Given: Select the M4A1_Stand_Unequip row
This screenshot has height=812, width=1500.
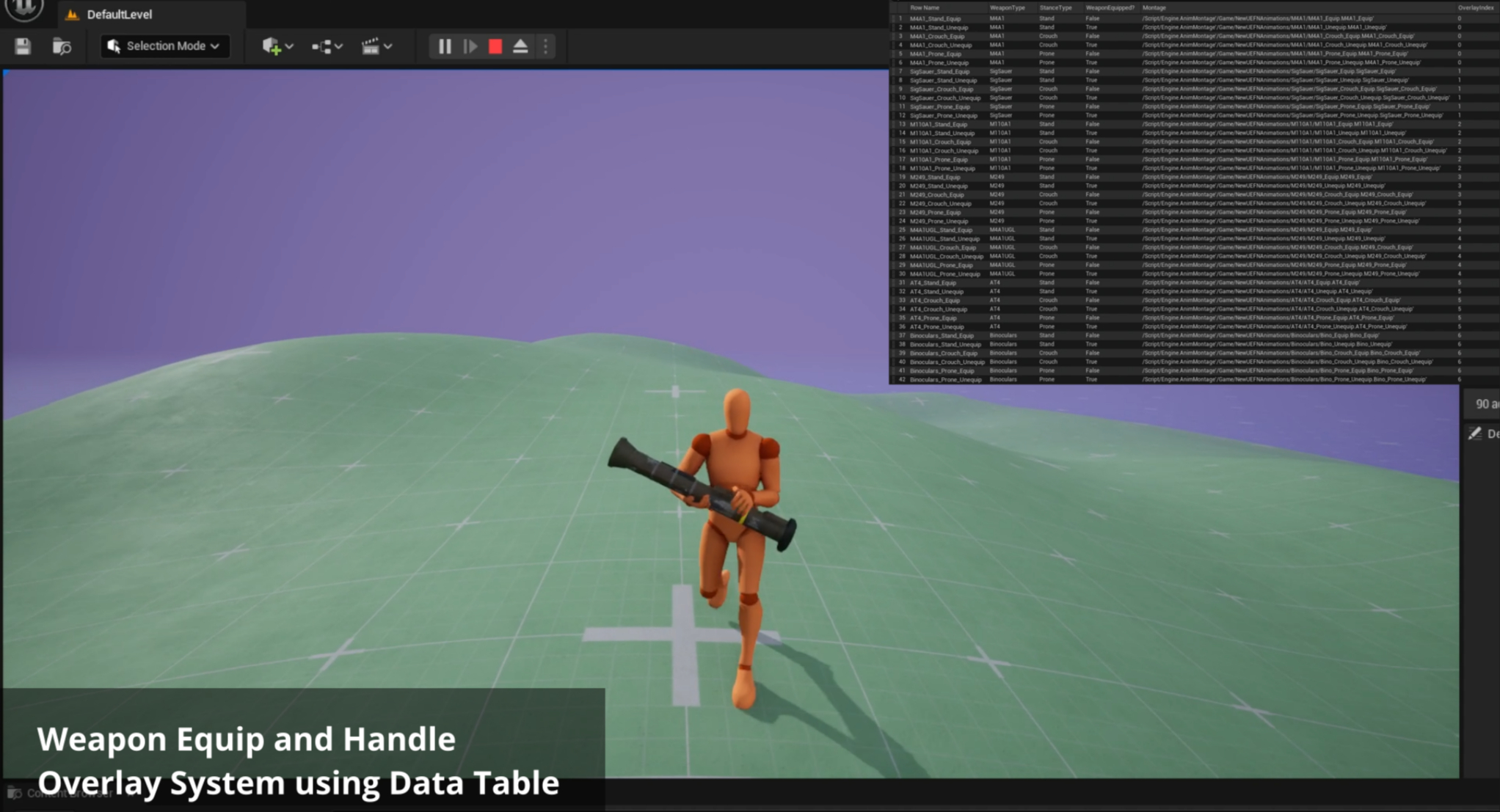Looking at the screenshot, I should pos(1195,27).
